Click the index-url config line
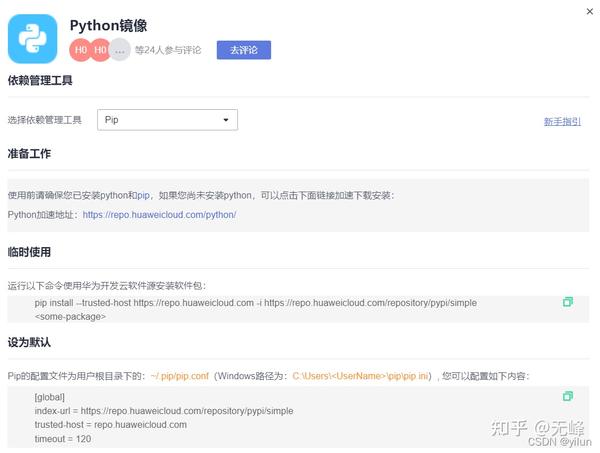This screenshot has width=600, height=453. point(164,411)
